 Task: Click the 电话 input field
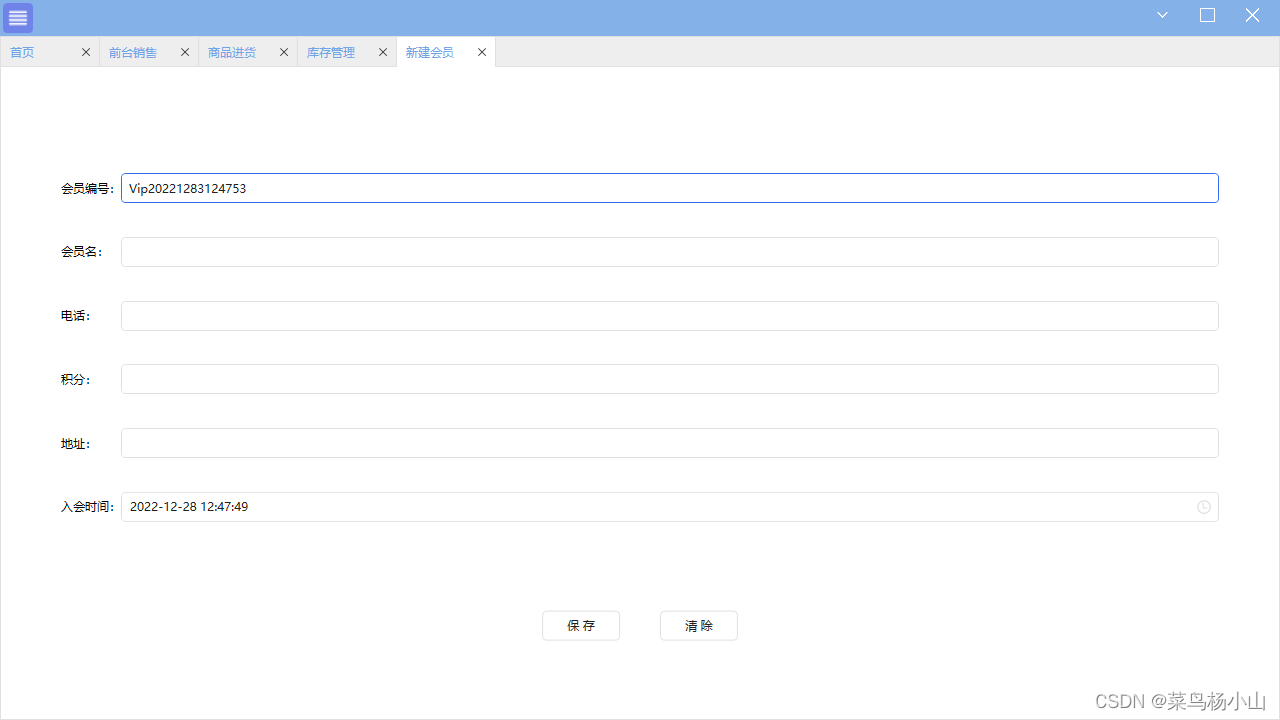[x=670, y=316]
